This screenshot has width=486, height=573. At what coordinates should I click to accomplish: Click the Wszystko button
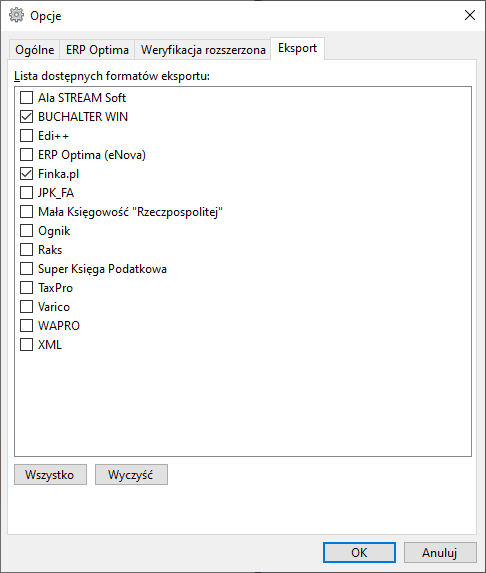pyautogui.click(x=50, y=475)
